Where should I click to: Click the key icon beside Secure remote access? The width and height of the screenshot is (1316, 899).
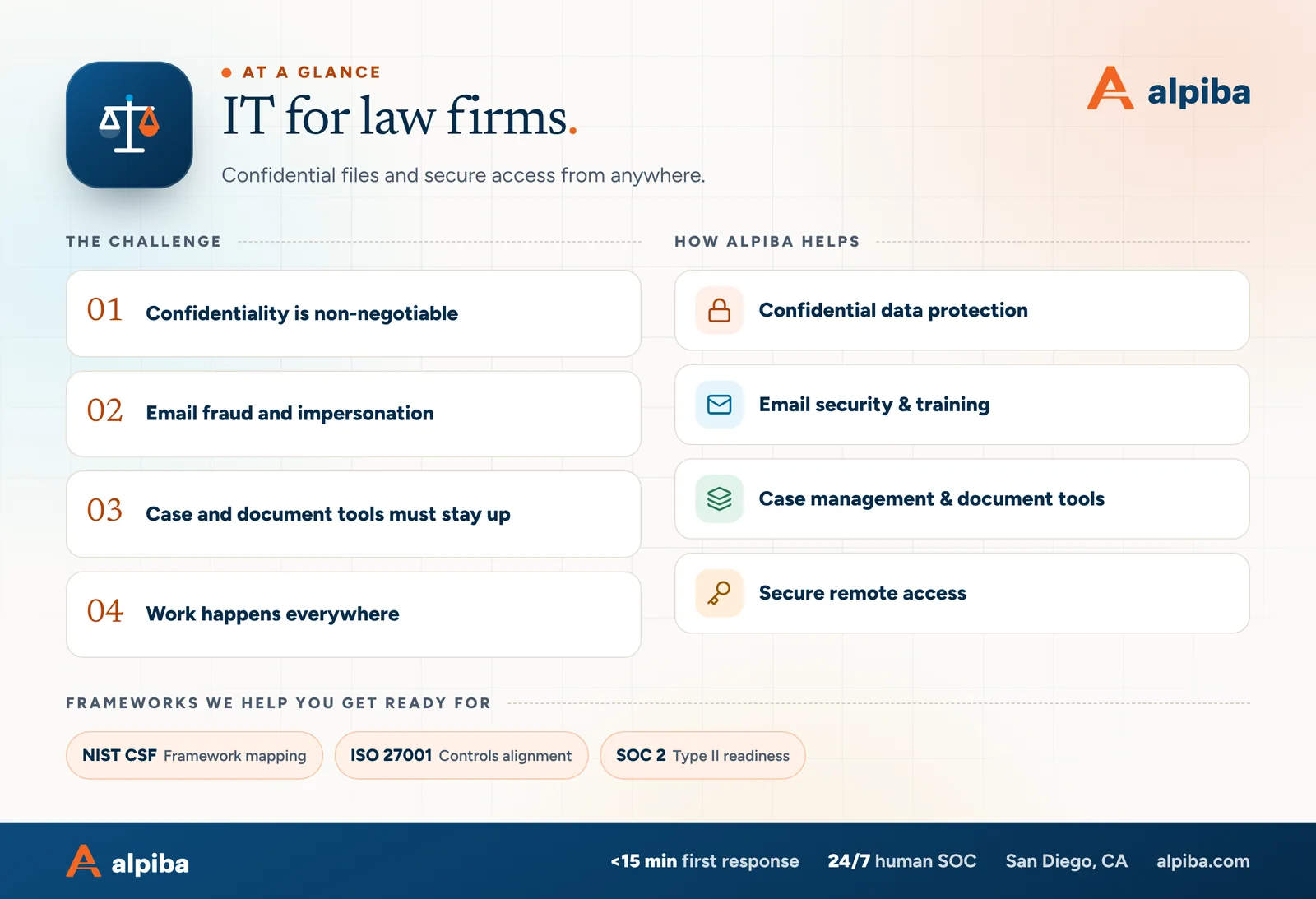tap(720, 593)
